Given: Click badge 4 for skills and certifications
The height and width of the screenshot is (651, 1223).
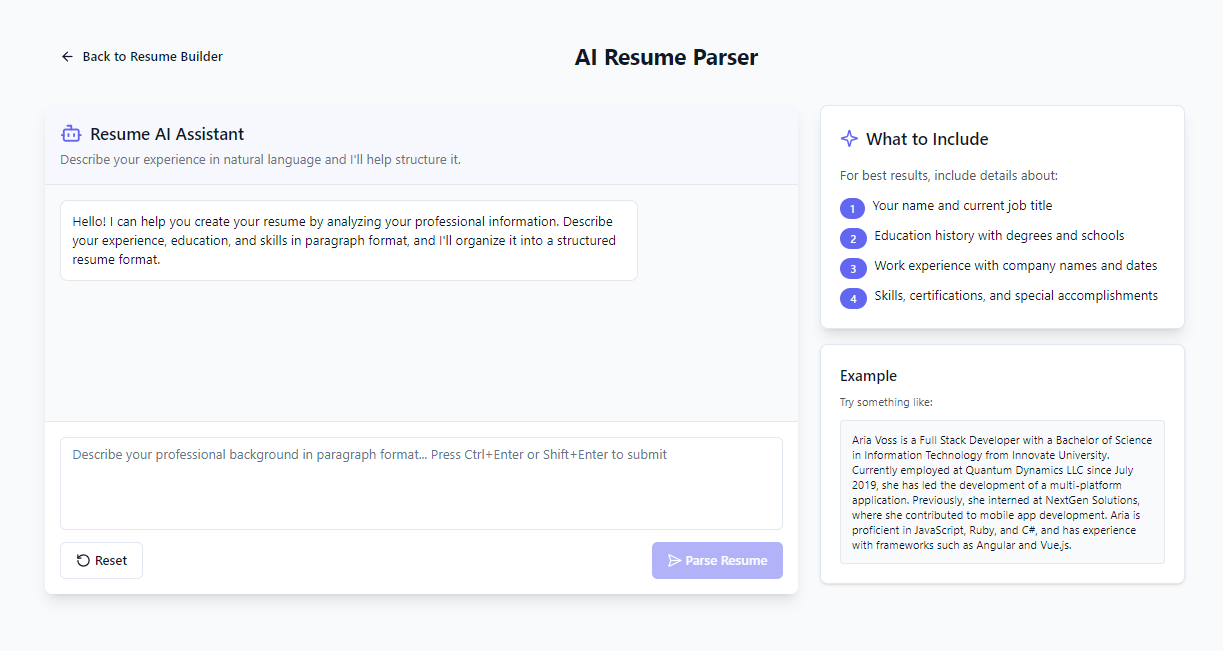Looking at the screenshot, I should coord(852,298).
